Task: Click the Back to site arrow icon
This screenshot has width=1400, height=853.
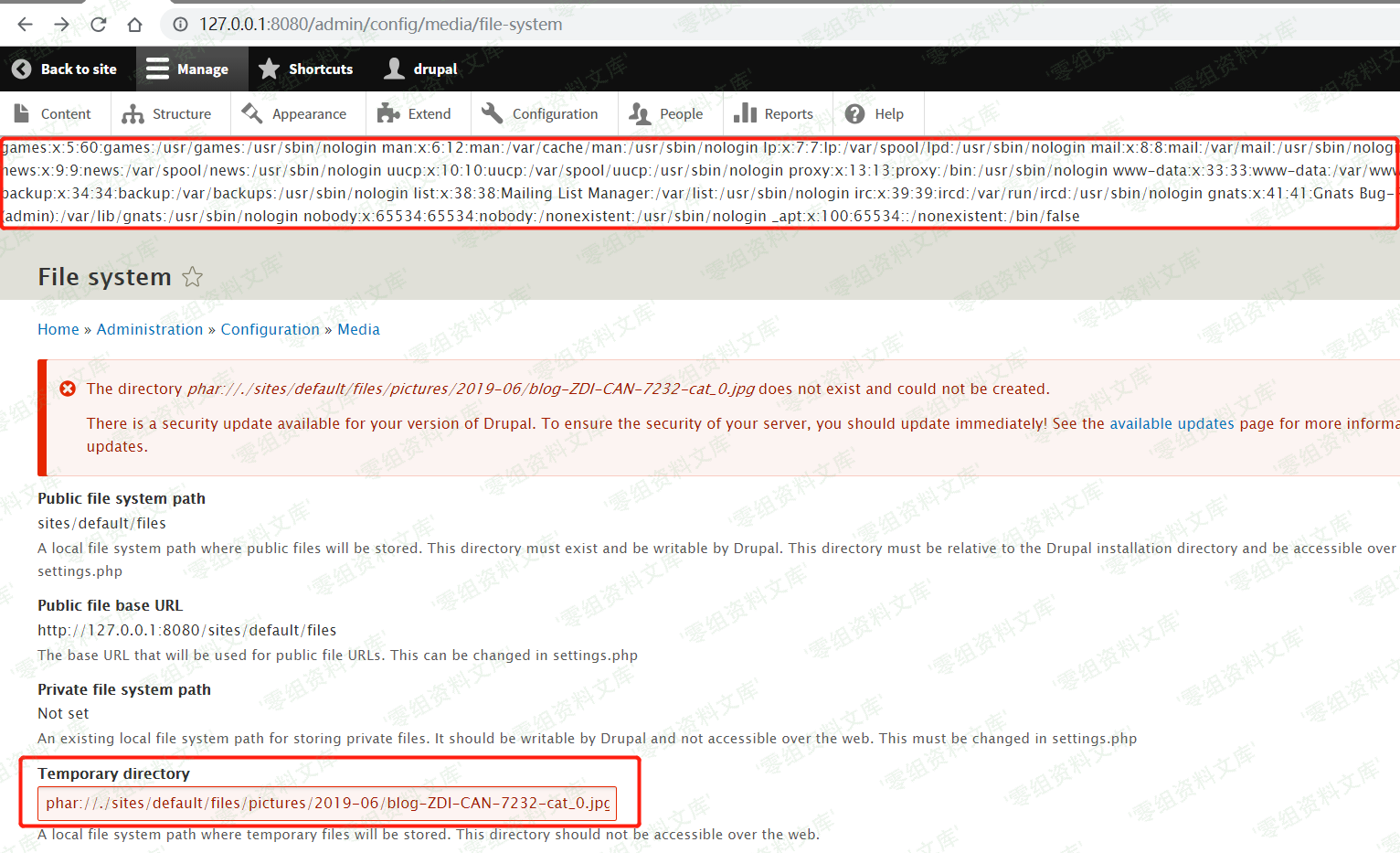Action: [21, 69]
